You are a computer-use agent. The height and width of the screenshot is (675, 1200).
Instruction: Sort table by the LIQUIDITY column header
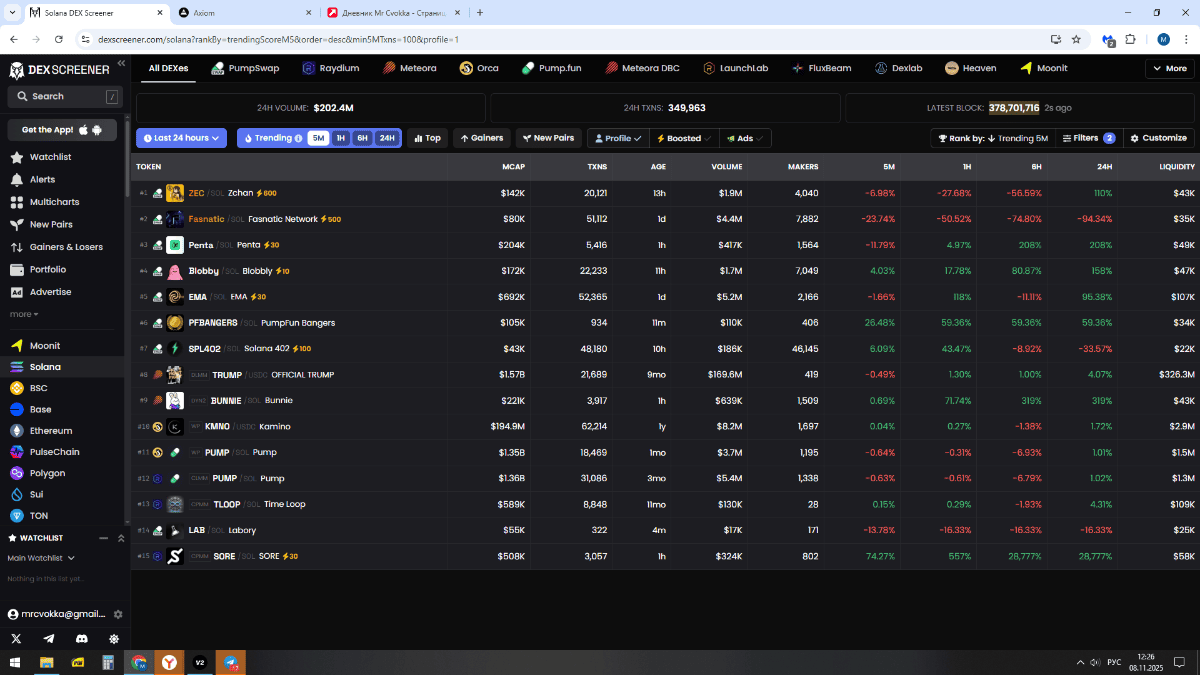tap(1176, 166)
